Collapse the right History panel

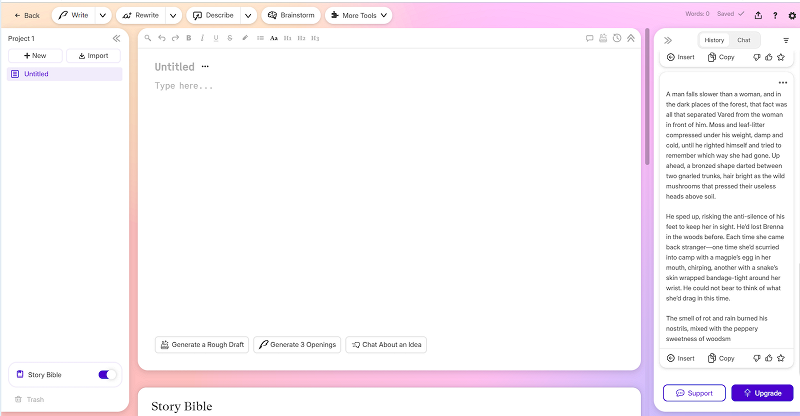click(668, 40)
